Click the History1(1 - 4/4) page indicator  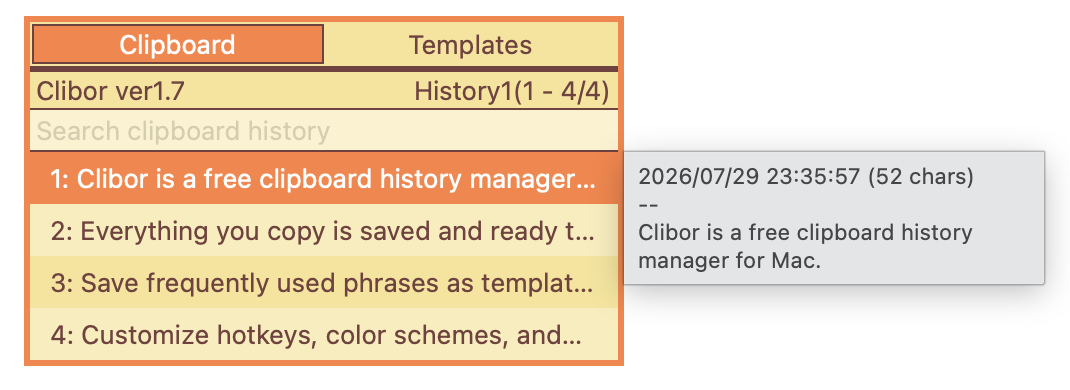(512, 91)
